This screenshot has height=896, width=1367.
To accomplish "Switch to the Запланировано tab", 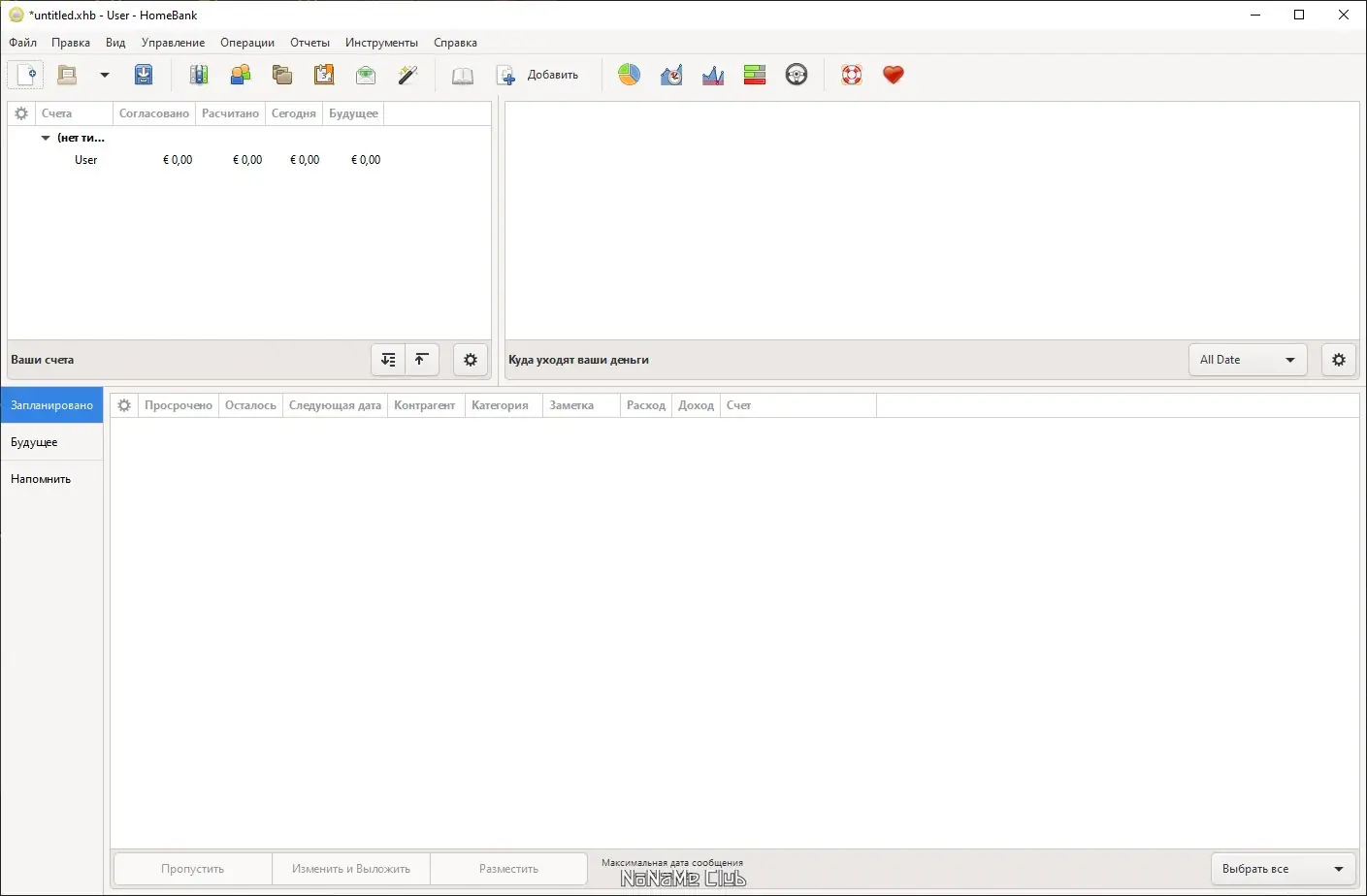I will click(51, 405).
